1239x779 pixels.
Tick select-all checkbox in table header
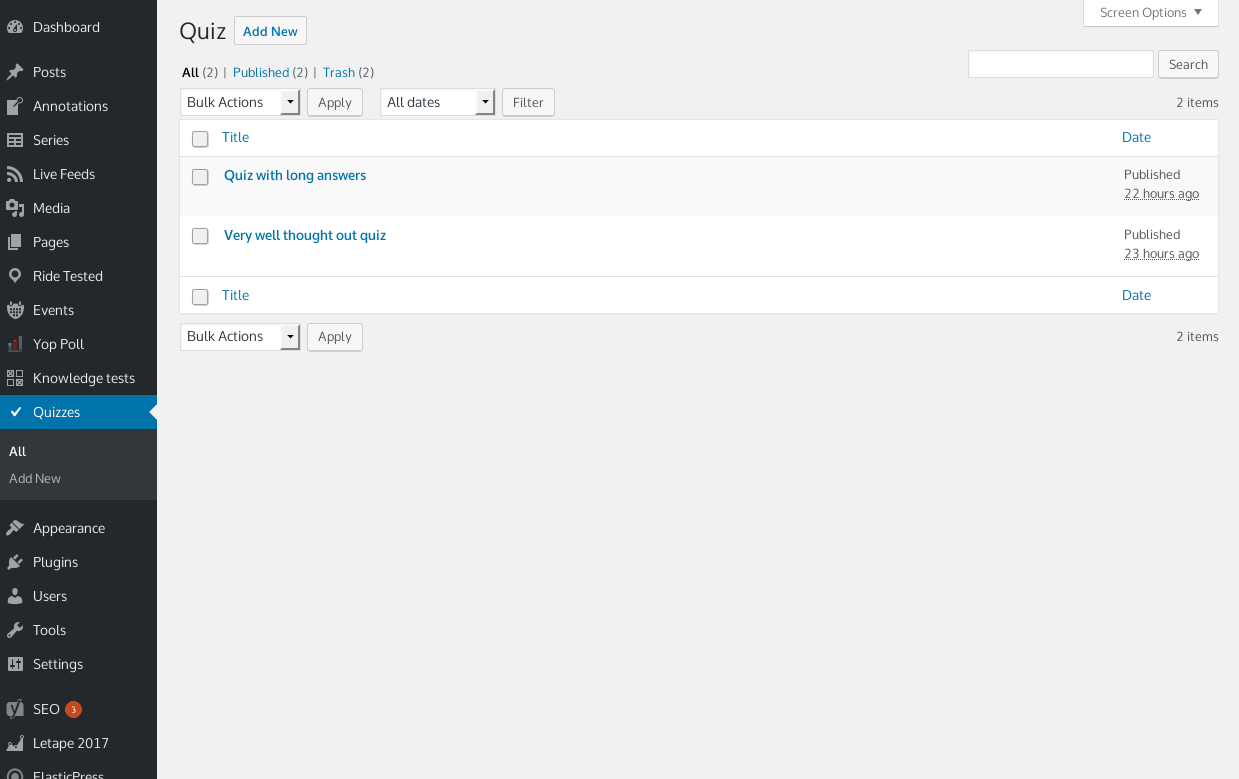click(200, 139)
